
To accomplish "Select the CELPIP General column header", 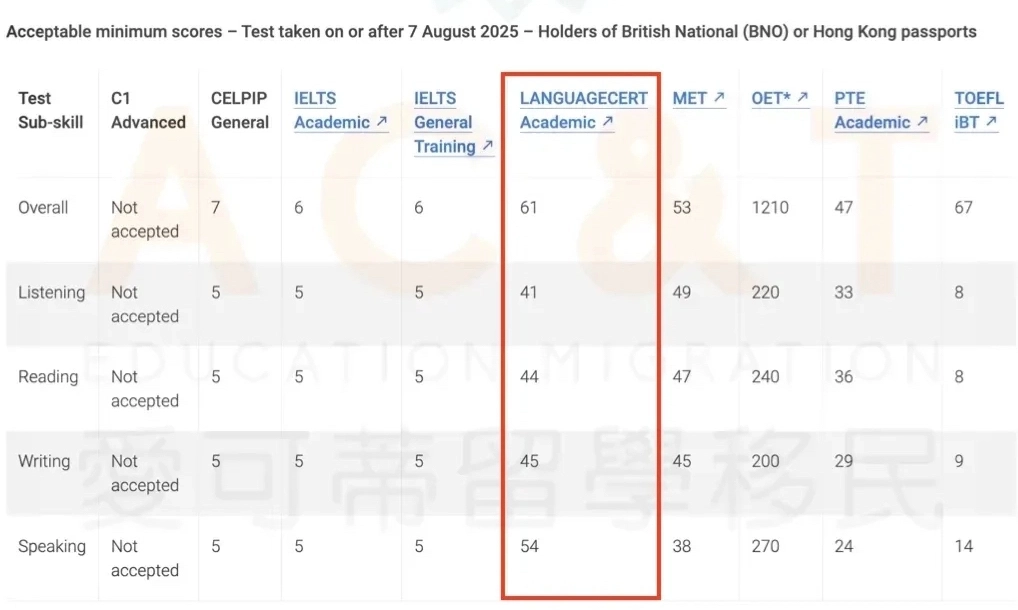I will click(x=240, y=110).
